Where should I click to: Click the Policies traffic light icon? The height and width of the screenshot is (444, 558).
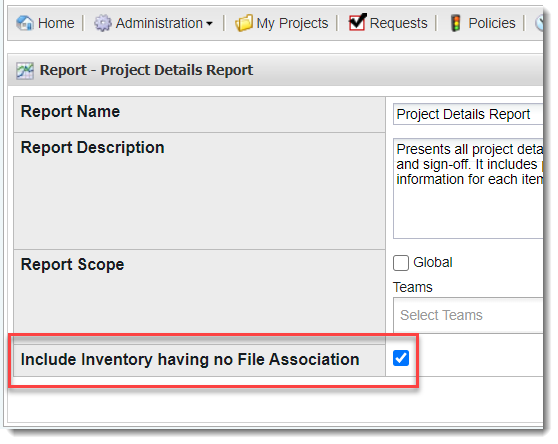click(456, 23)
